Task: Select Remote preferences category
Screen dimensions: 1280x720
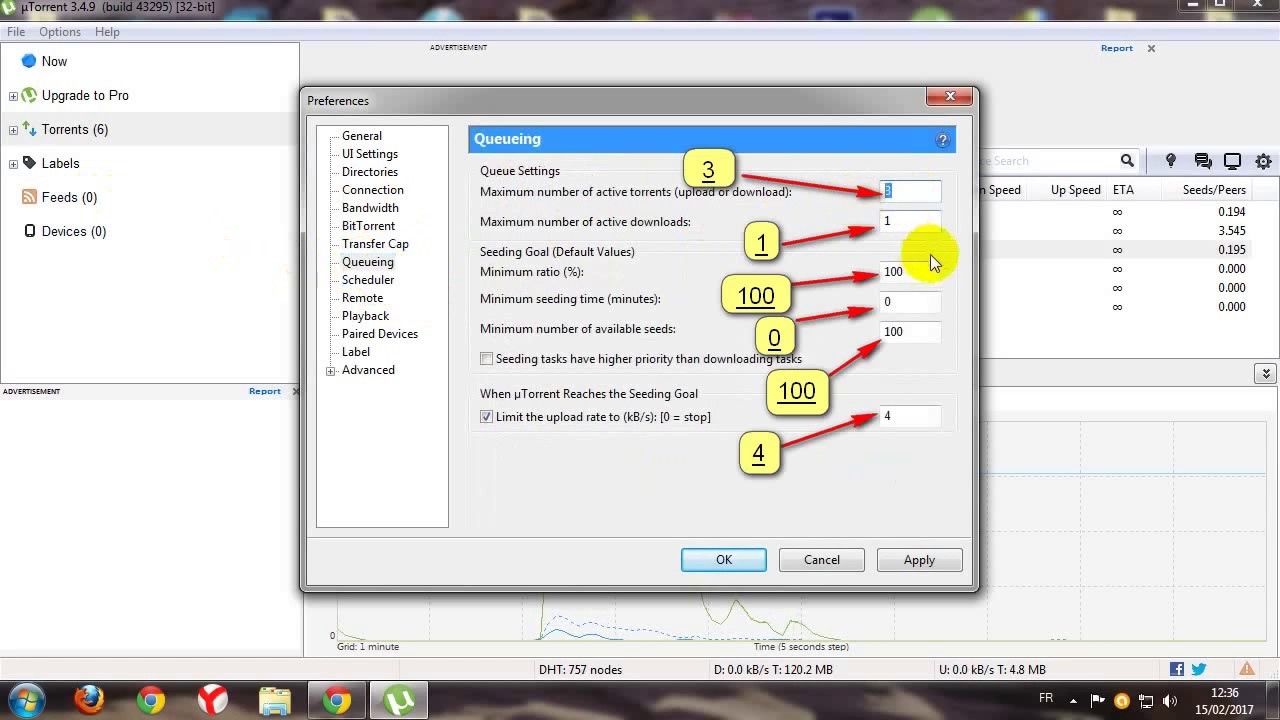Action: coord(362,298)
